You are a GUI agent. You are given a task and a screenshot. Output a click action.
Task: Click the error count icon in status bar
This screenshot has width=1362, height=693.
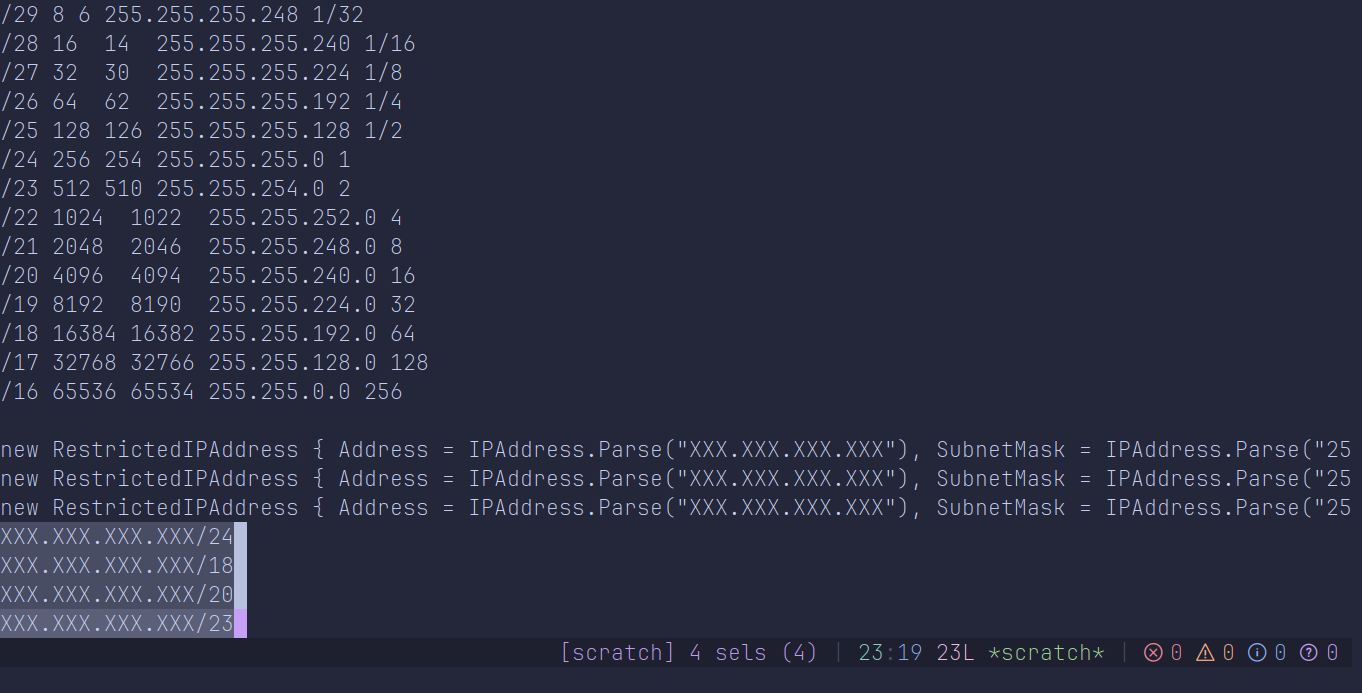tap(1153, 653)
